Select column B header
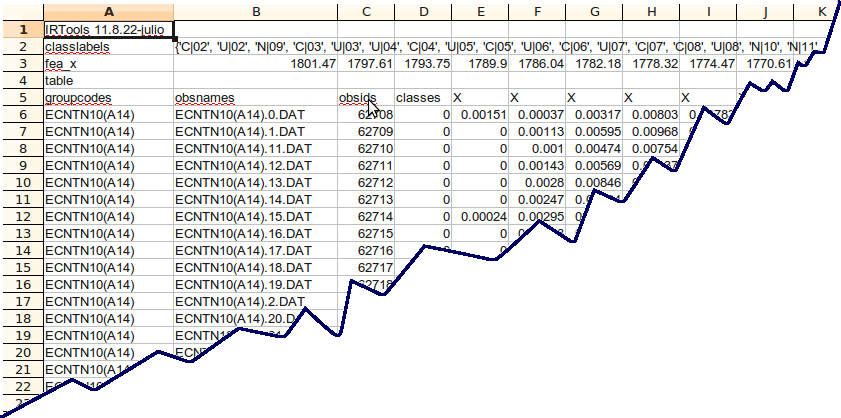 click(x=256, y=12)
